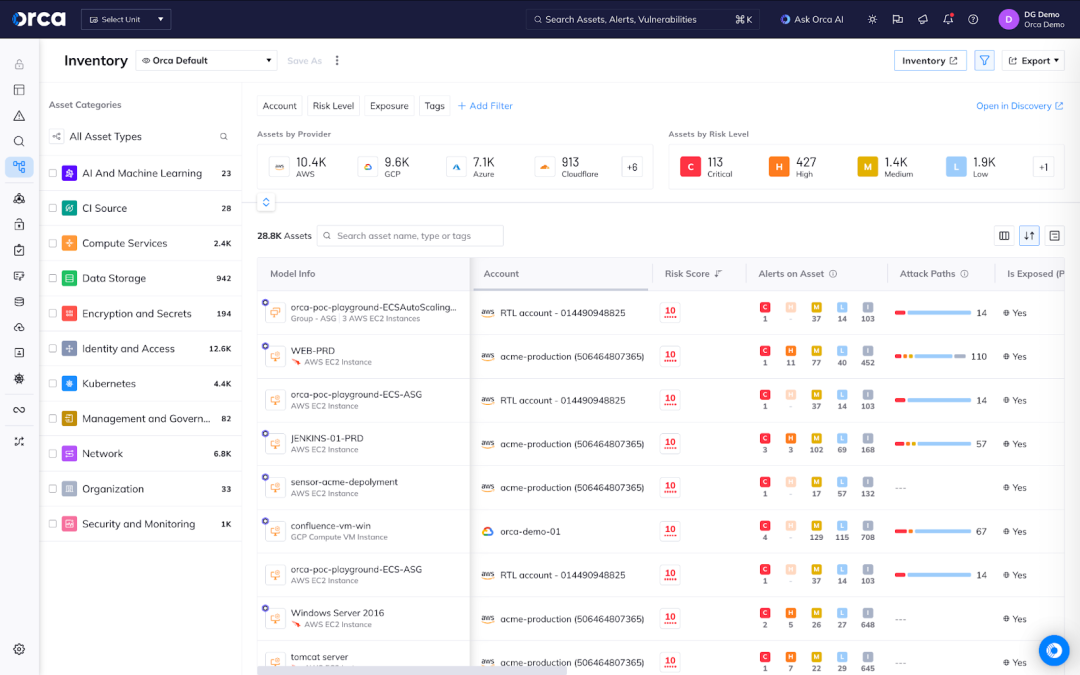Screen dimensions: 1080x675
Task: Select the Risk Level filter tab
Action: [333, 106]
